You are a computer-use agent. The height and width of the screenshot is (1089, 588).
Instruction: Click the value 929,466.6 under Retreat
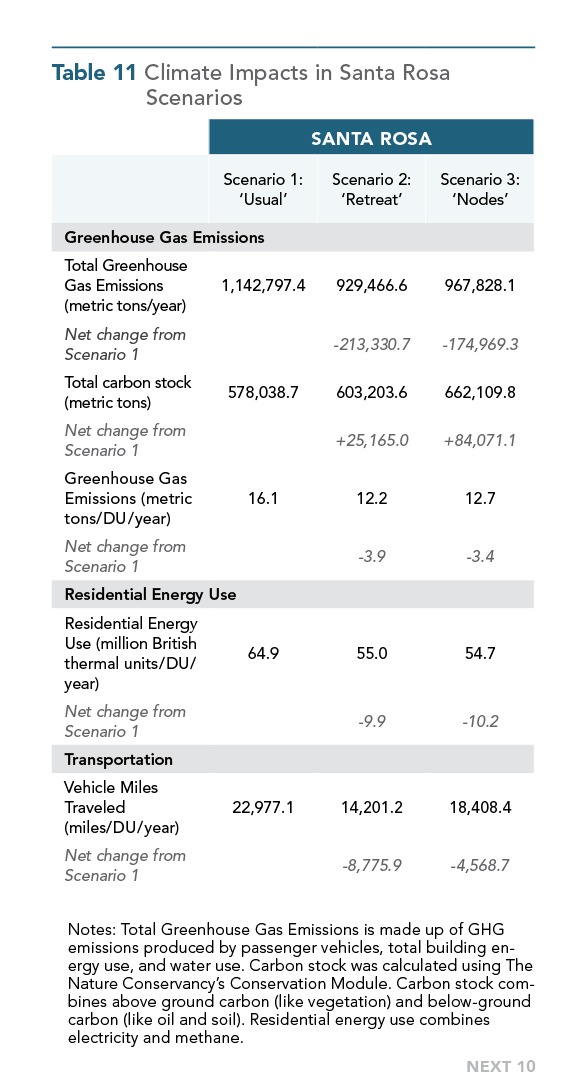coord(371,285)
